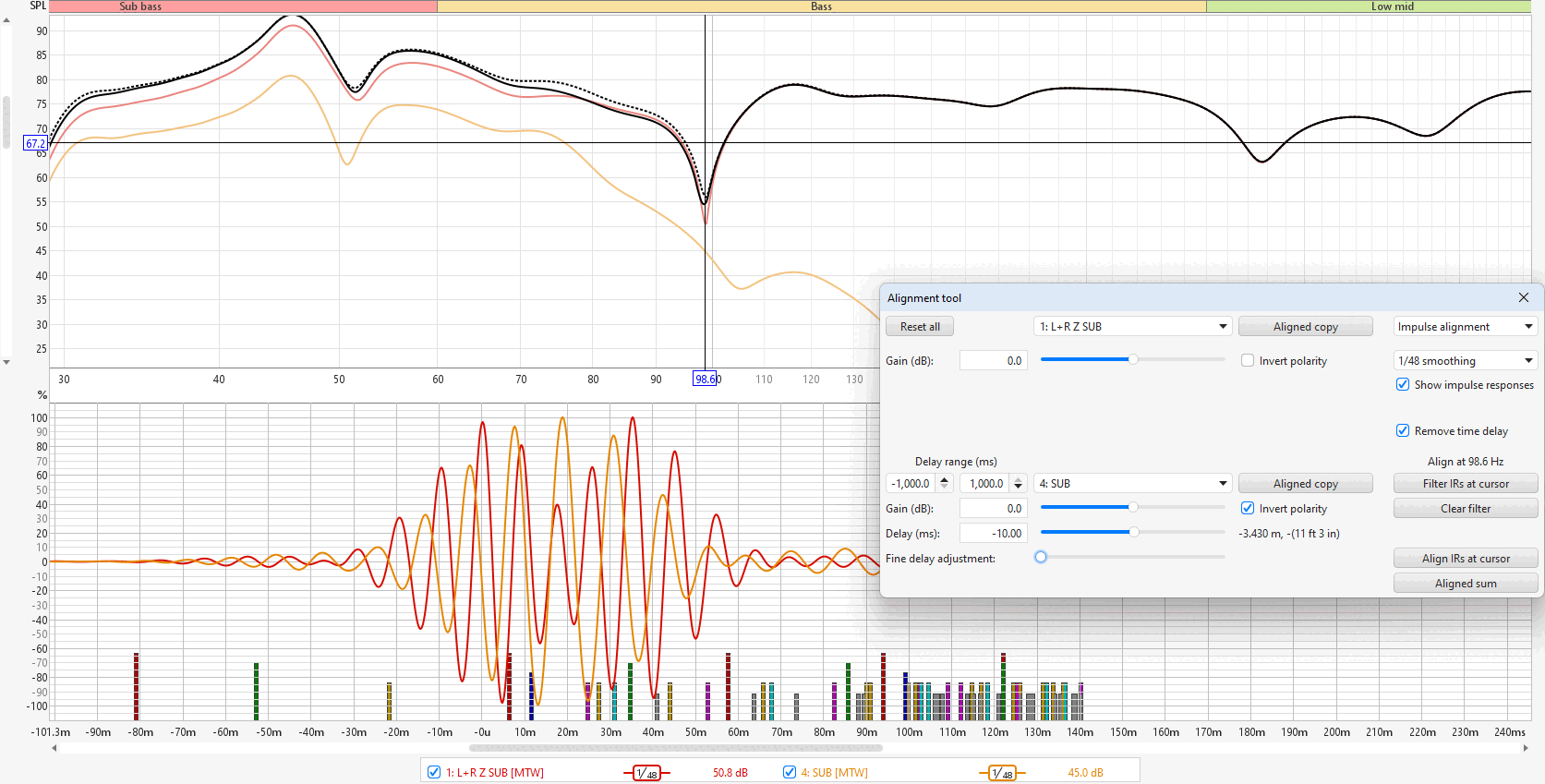
Task: Open the Impulse alignment mode dropdown
Action: pyautogui.click(x=1465, y=327)
